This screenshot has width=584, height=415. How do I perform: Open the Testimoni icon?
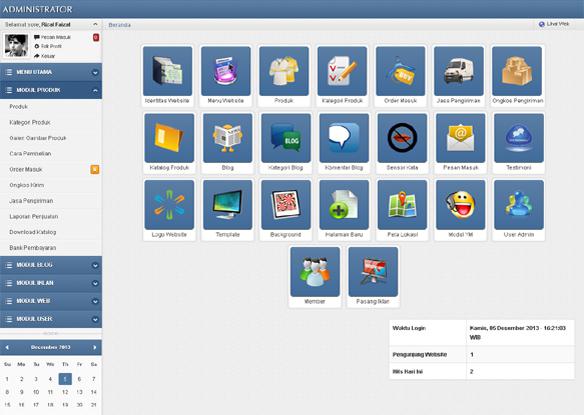[x=519, y=138]
